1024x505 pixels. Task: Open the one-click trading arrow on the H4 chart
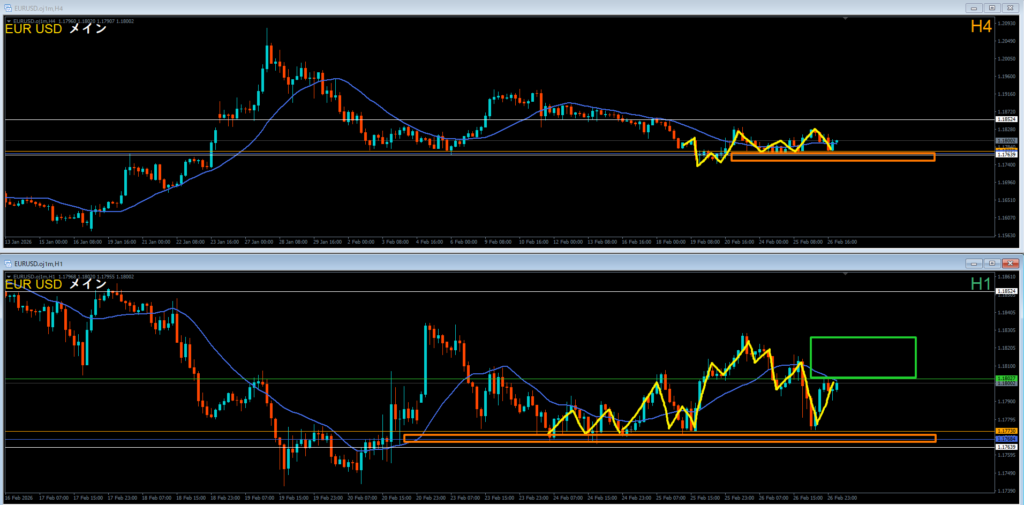[8, 21]
